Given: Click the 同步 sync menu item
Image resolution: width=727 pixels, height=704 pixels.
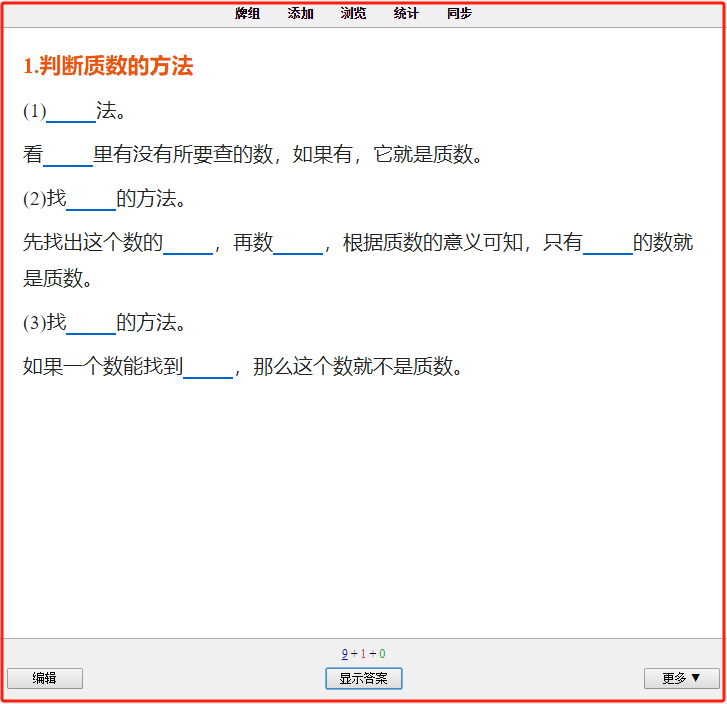Looking at the screenshot, I should (x=459, y=13).
